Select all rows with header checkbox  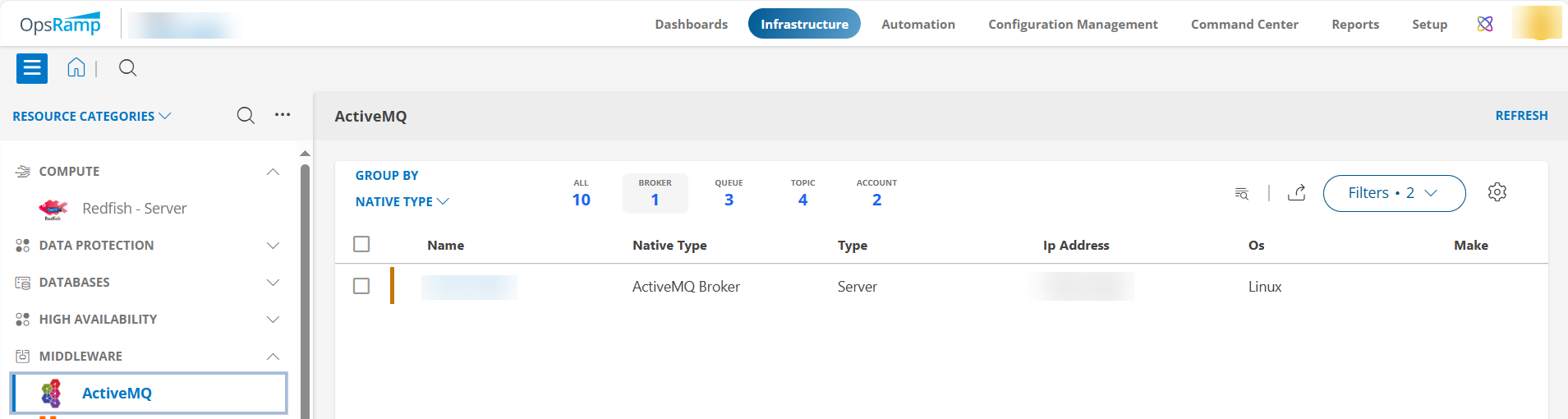[361, 244]
